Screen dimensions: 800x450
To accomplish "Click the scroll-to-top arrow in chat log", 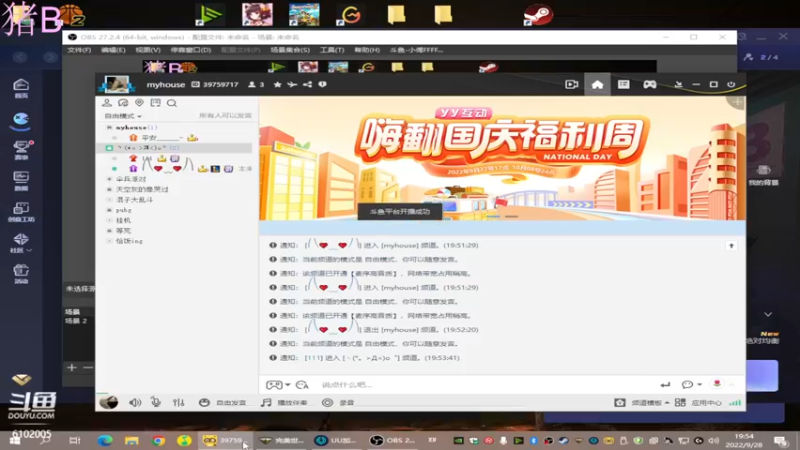I will (731, 246).
